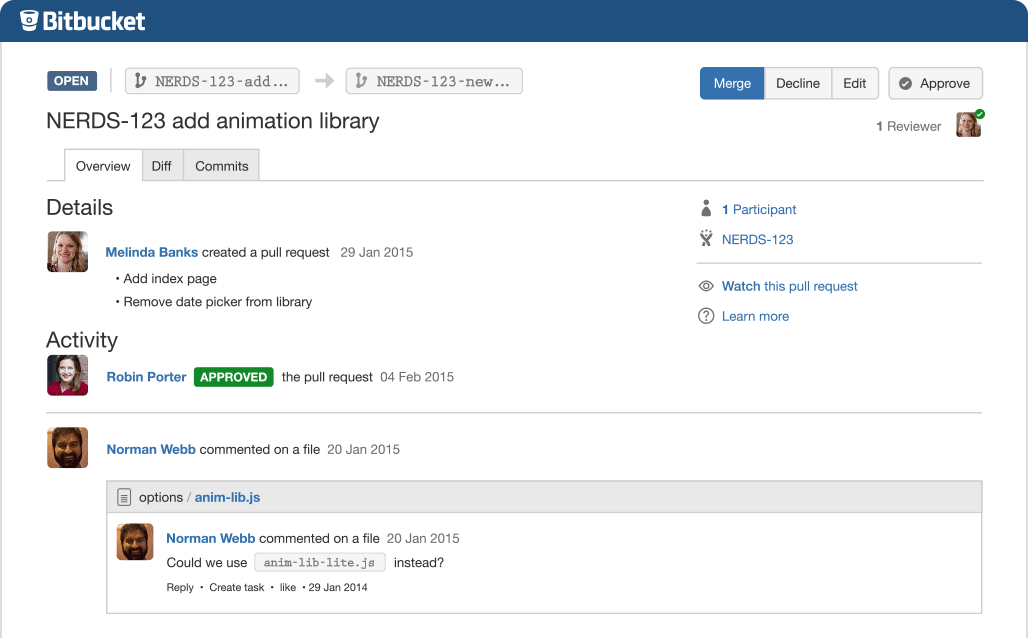Viewport: 1028px width, 638px height.
Task: Merge the pull request
Action: coord(732,84)
